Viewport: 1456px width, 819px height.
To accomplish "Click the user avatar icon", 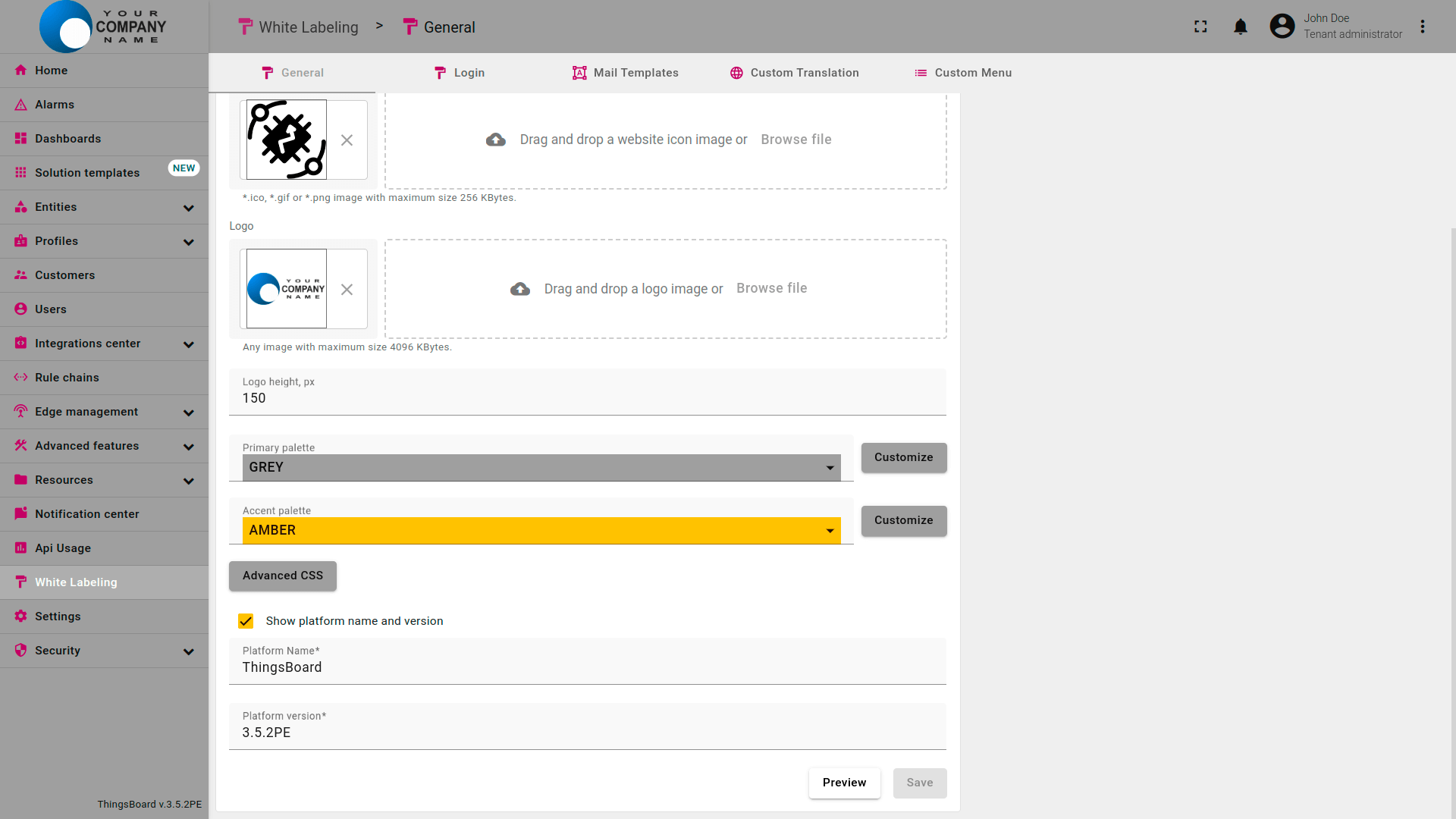I will pyautogui.click(x=1282, y=27).
